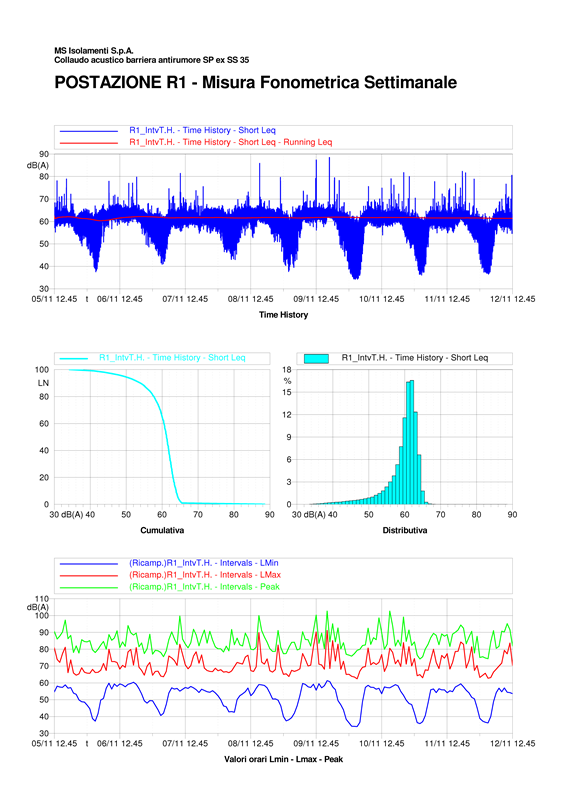Click the 12/11 12.45 label under Time History
Viewport: 566px width, 800px height.
512,299
